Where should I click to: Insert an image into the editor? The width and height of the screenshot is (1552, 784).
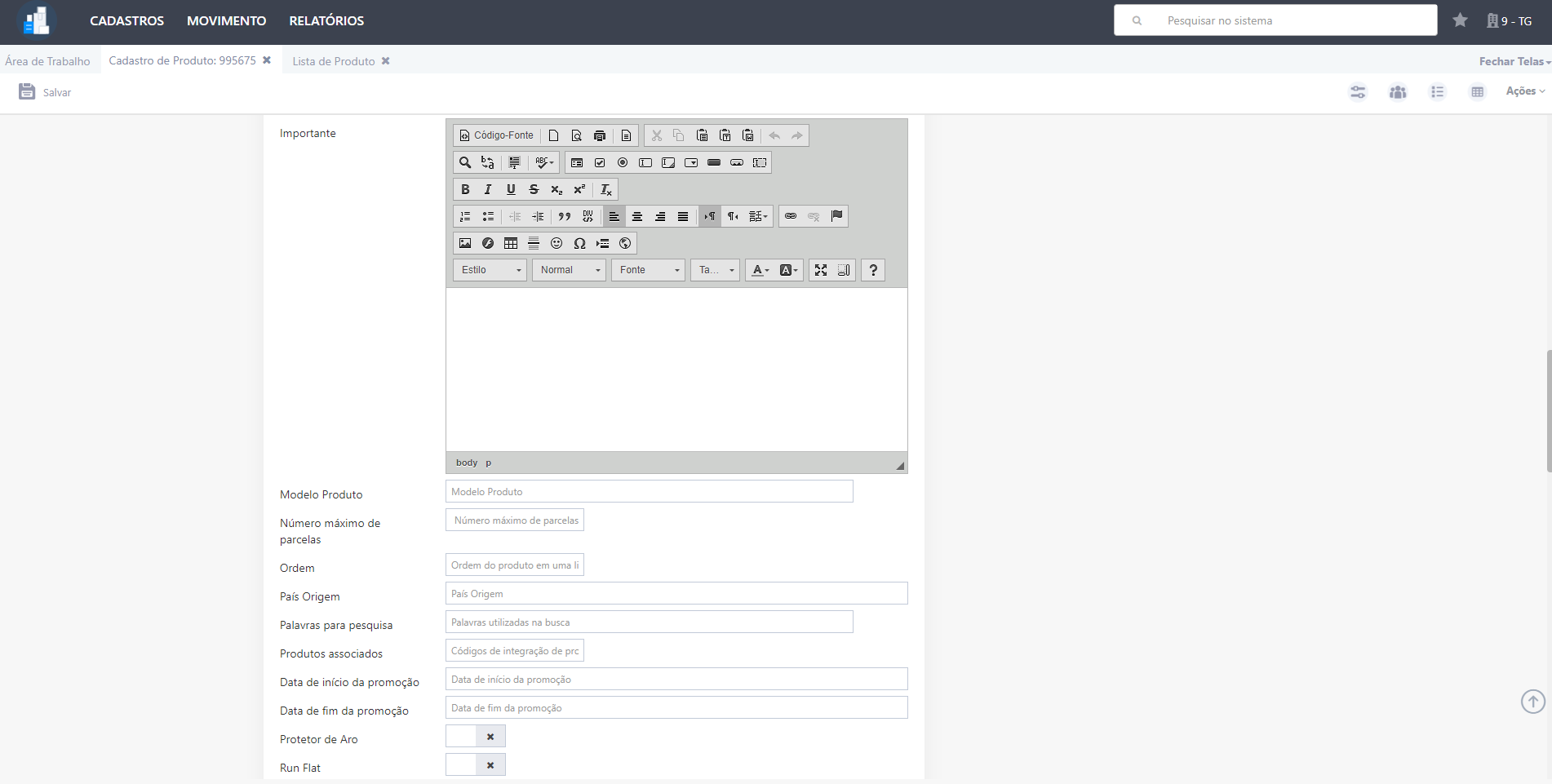[465, 243]
